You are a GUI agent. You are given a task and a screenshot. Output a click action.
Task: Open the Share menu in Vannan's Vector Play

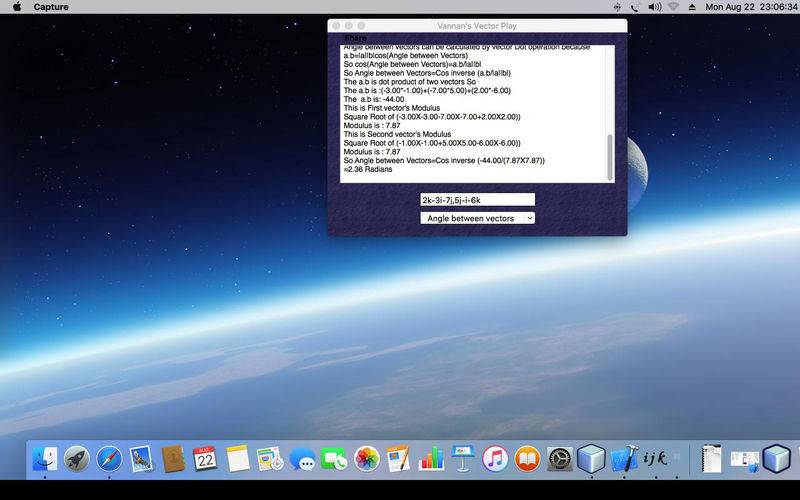[x=355, y=38]
